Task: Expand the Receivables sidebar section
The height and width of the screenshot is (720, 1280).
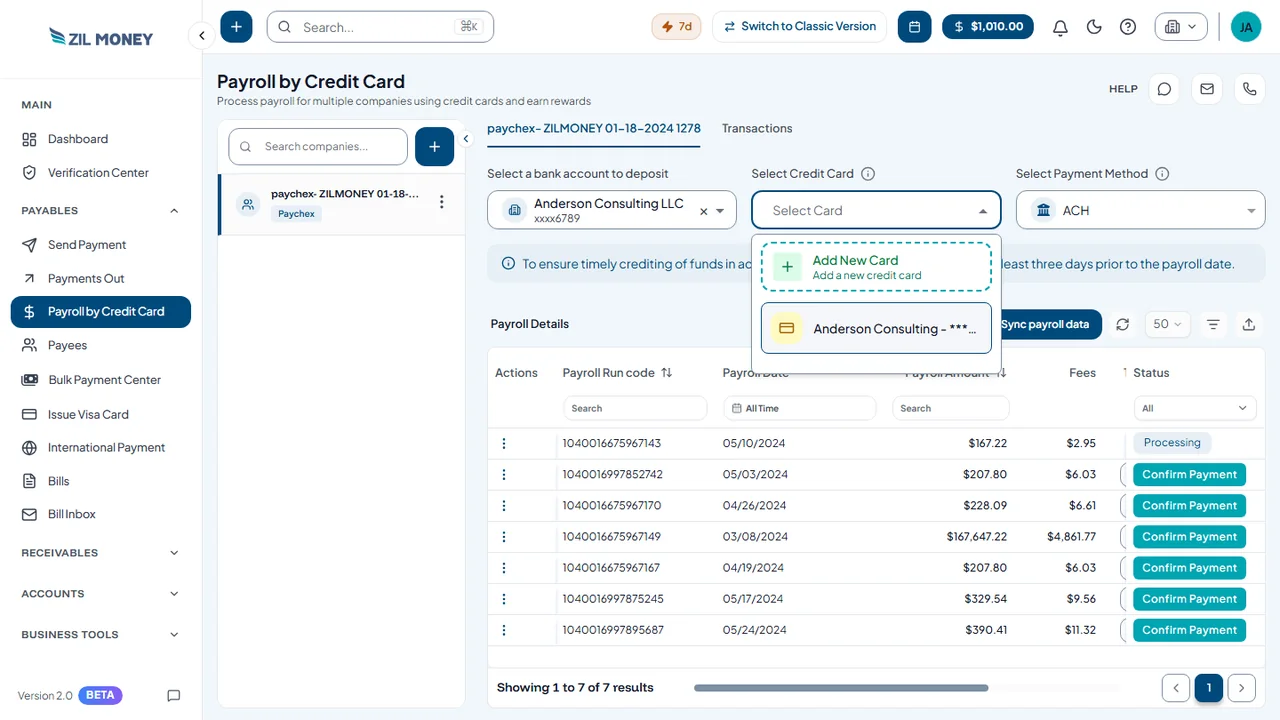Action: (x=101, y=553)
